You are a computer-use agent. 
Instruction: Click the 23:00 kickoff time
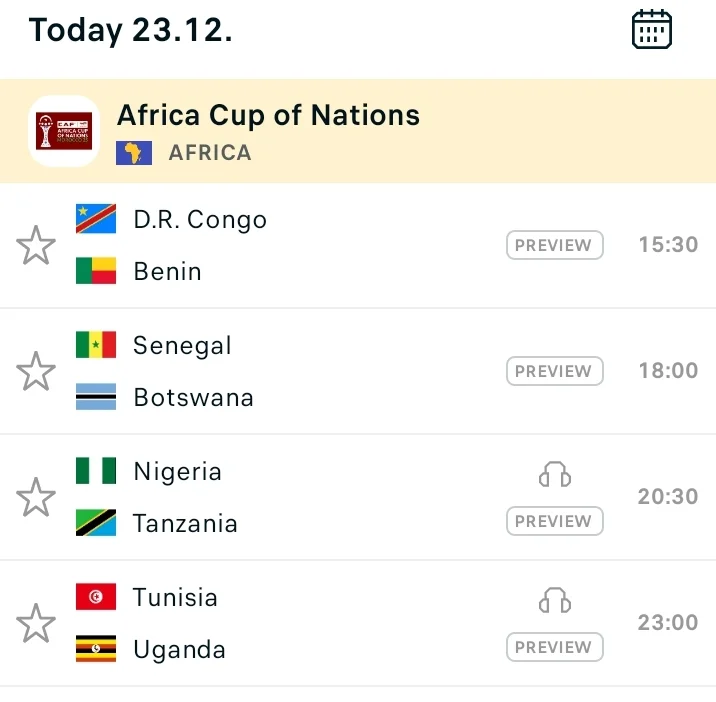668,623
